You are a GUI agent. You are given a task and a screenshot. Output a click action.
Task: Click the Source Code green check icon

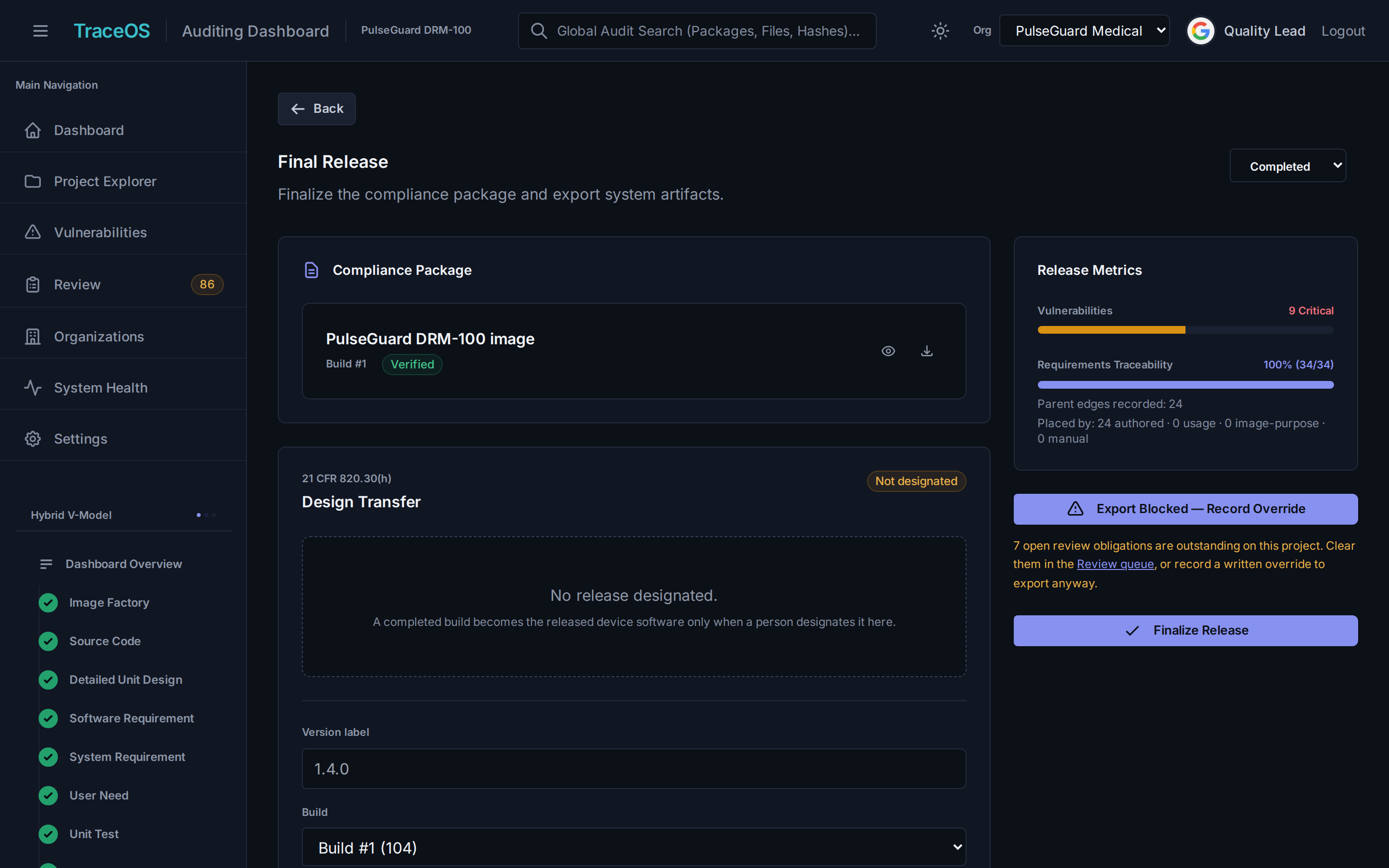48,641
